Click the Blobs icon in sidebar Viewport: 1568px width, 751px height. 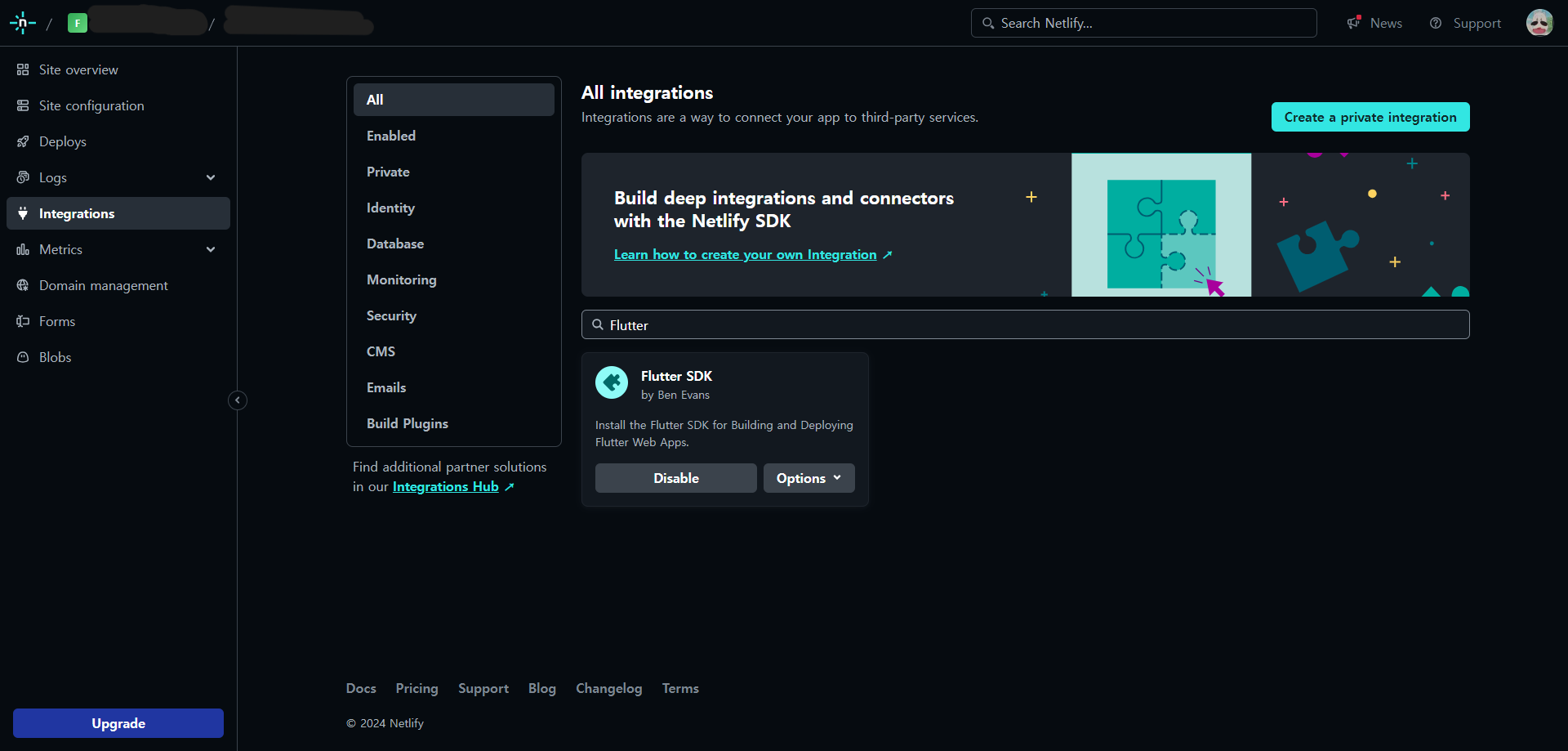(x=23, y=357)
